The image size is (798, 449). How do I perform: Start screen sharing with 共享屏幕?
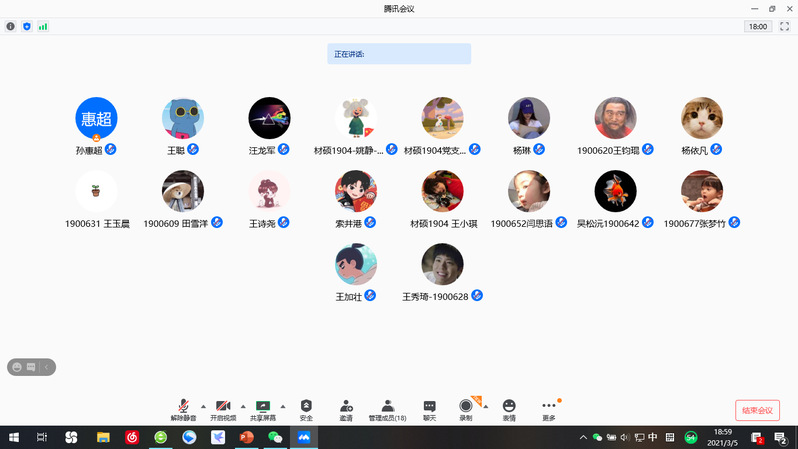[263, 409]
